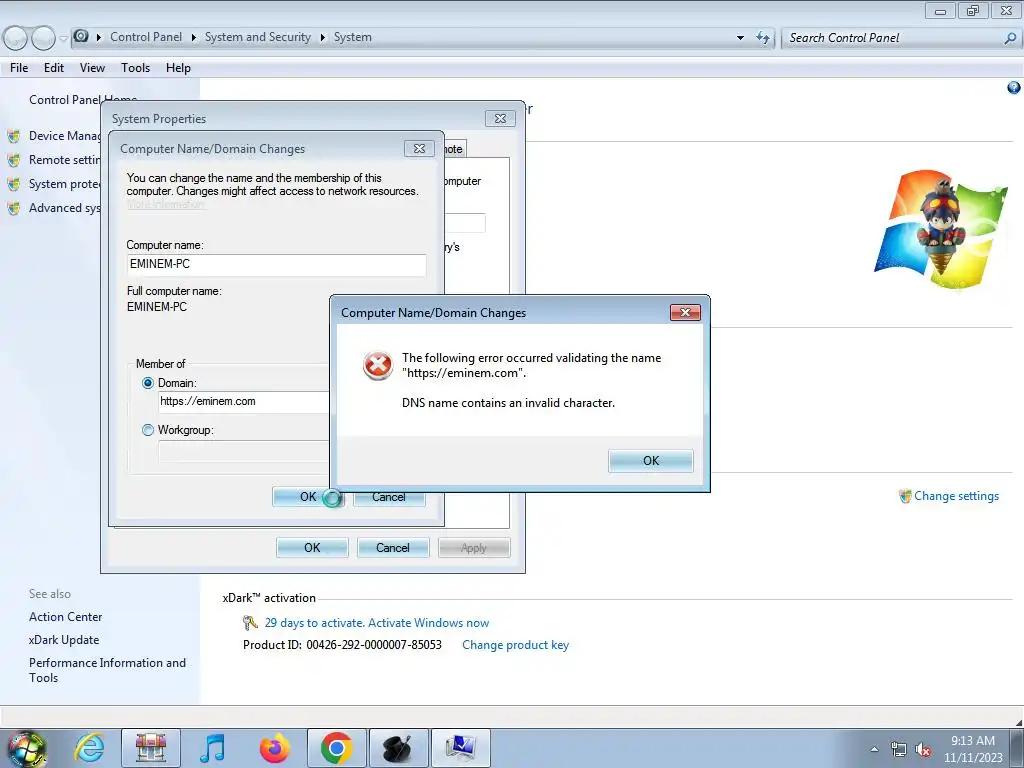Click the key icon beside activation link
This screenshot has width=1024, height=768.
click(250, 623)
